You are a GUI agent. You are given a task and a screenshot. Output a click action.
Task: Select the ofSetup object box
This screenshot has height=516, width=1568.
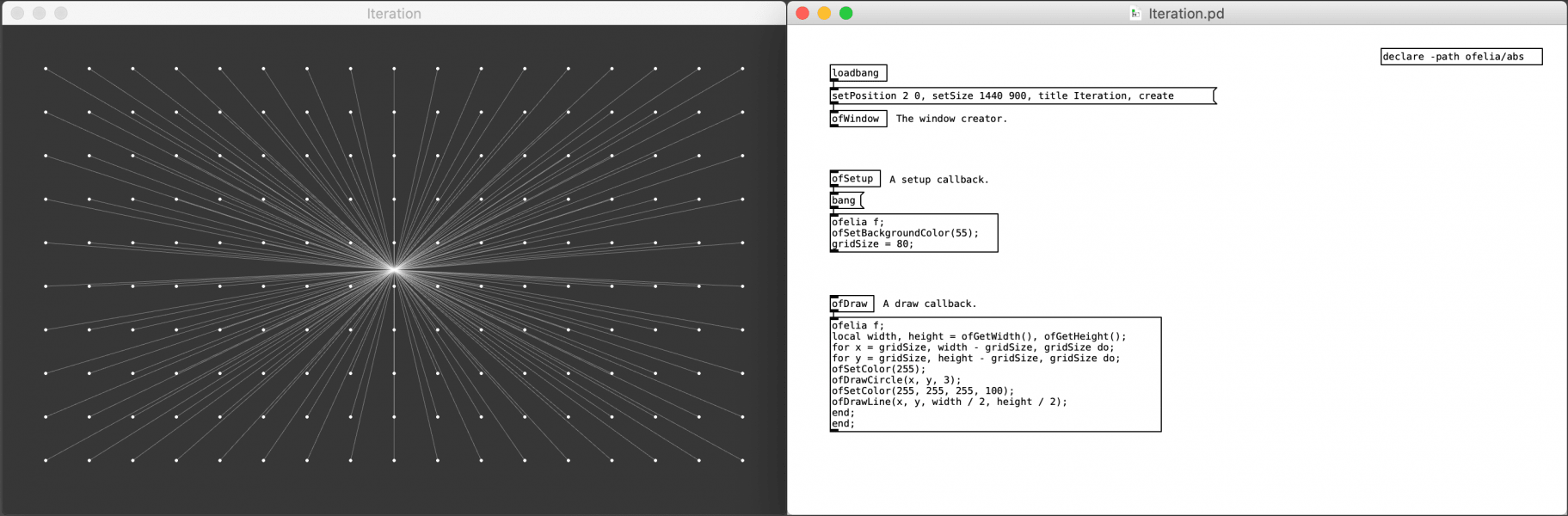pos(855,179)
